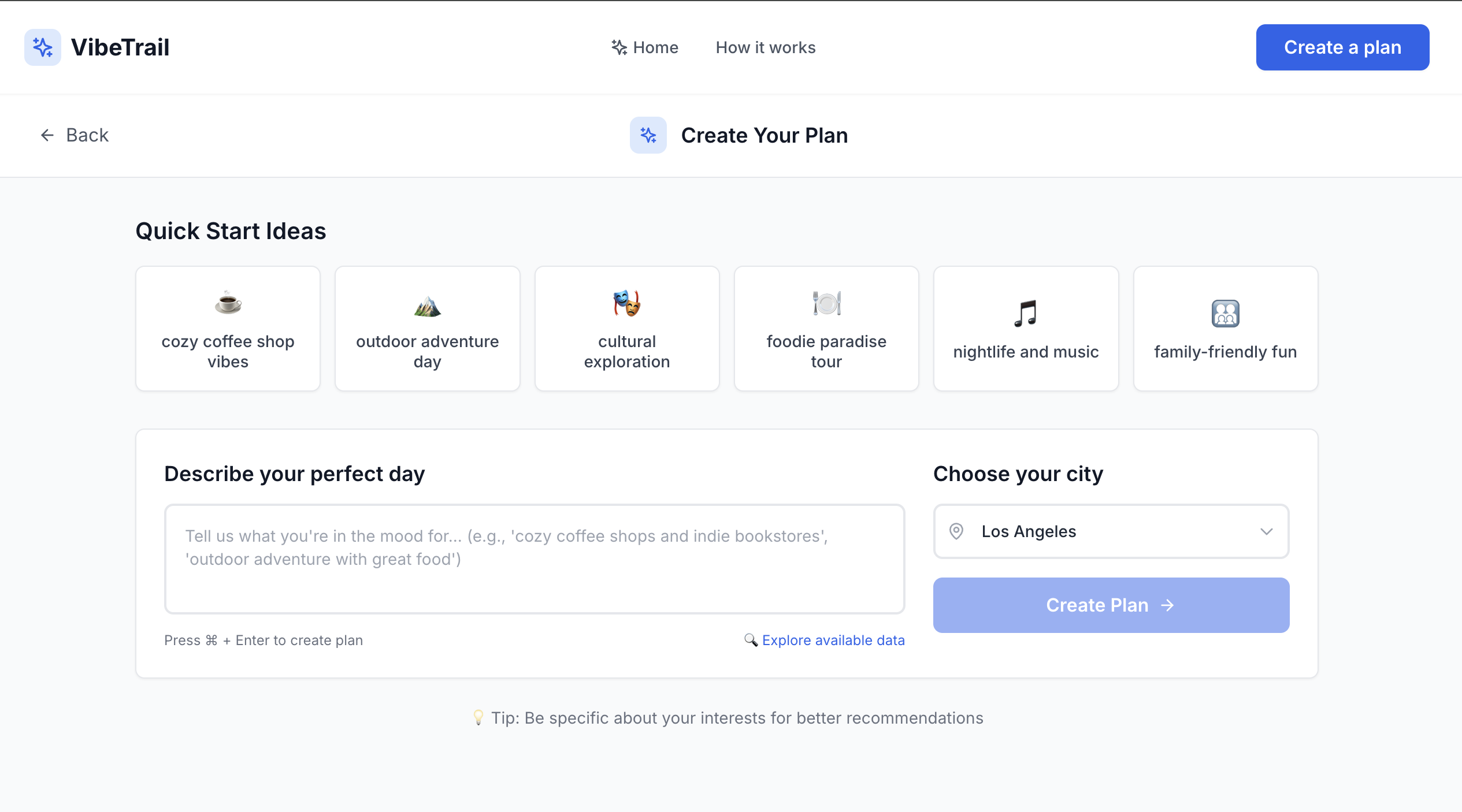Go to the Home nav item
Screen dimensions: 1462x812
coord(645,47)
